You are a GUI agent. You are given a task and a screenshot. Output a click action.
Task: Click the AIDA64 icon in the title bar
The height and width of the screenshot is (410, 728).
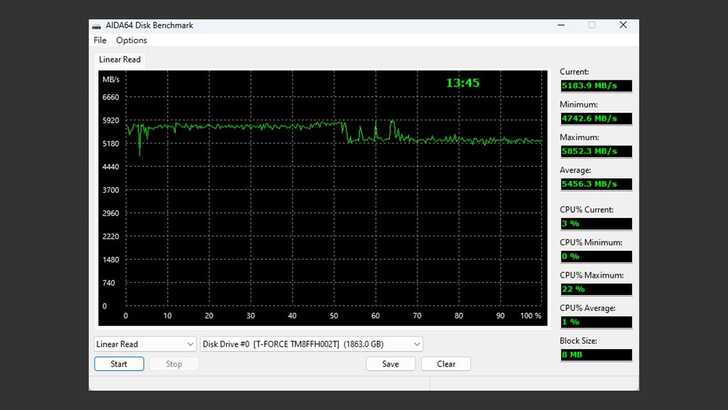click(x=96, y=25)
